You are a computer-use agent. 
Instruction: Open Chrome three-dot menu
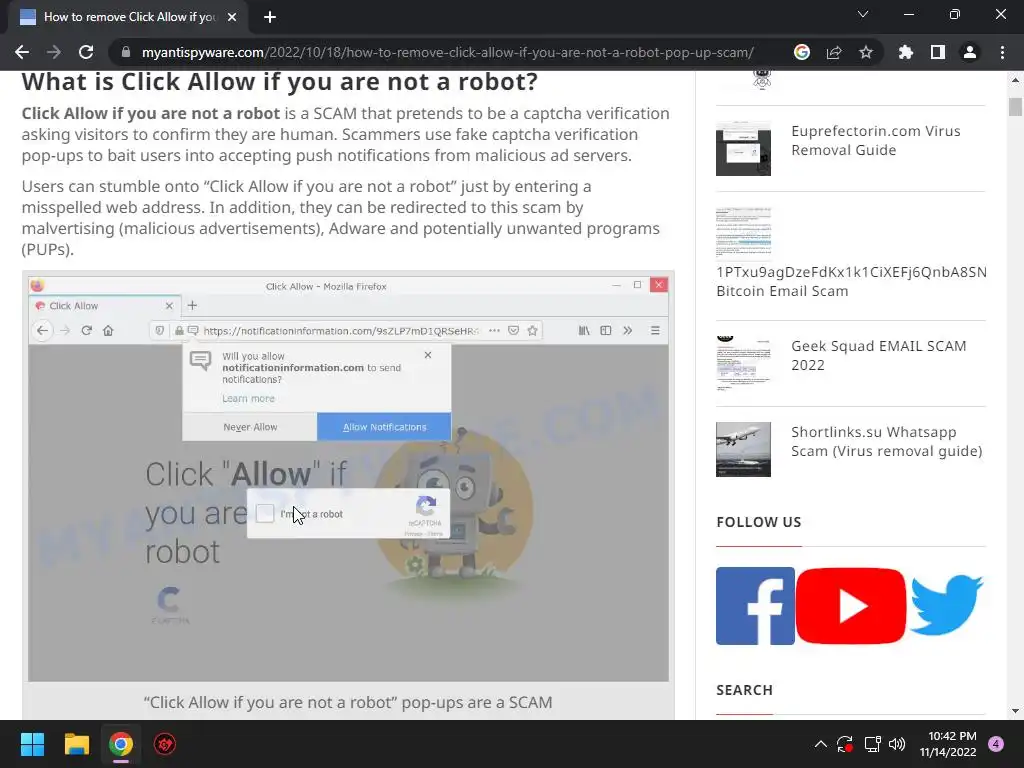[1002, 52]
